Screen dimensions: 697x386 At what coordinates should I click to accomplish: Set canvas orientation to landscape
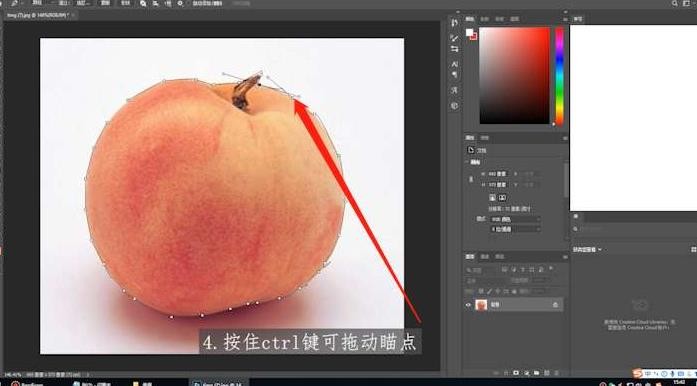click(x=502, y=197)
